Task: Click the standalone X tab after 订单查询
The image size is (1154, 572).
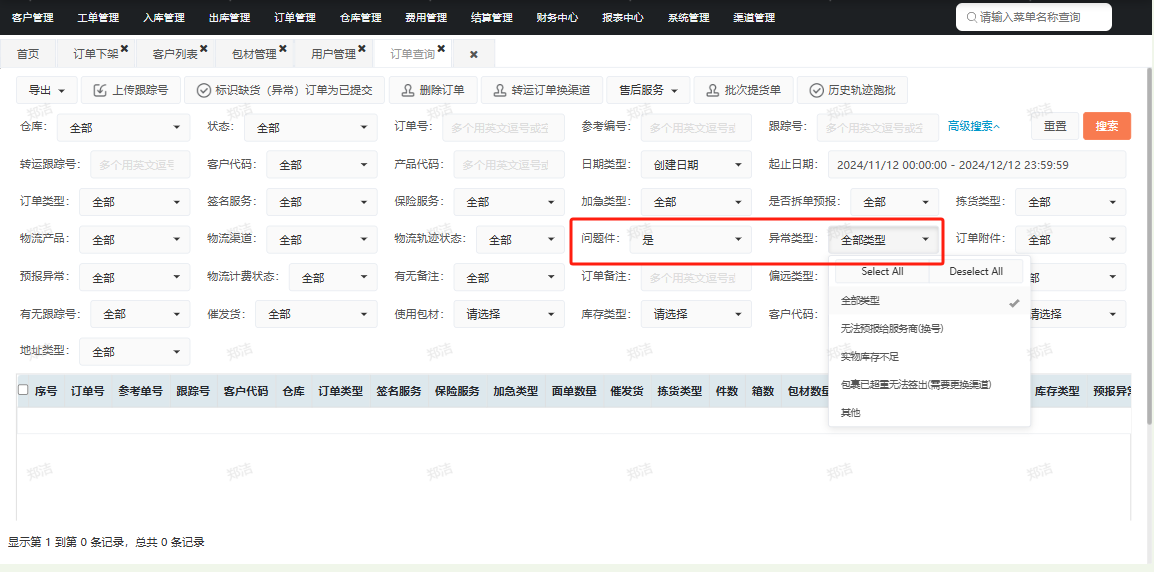Action: 474,54
